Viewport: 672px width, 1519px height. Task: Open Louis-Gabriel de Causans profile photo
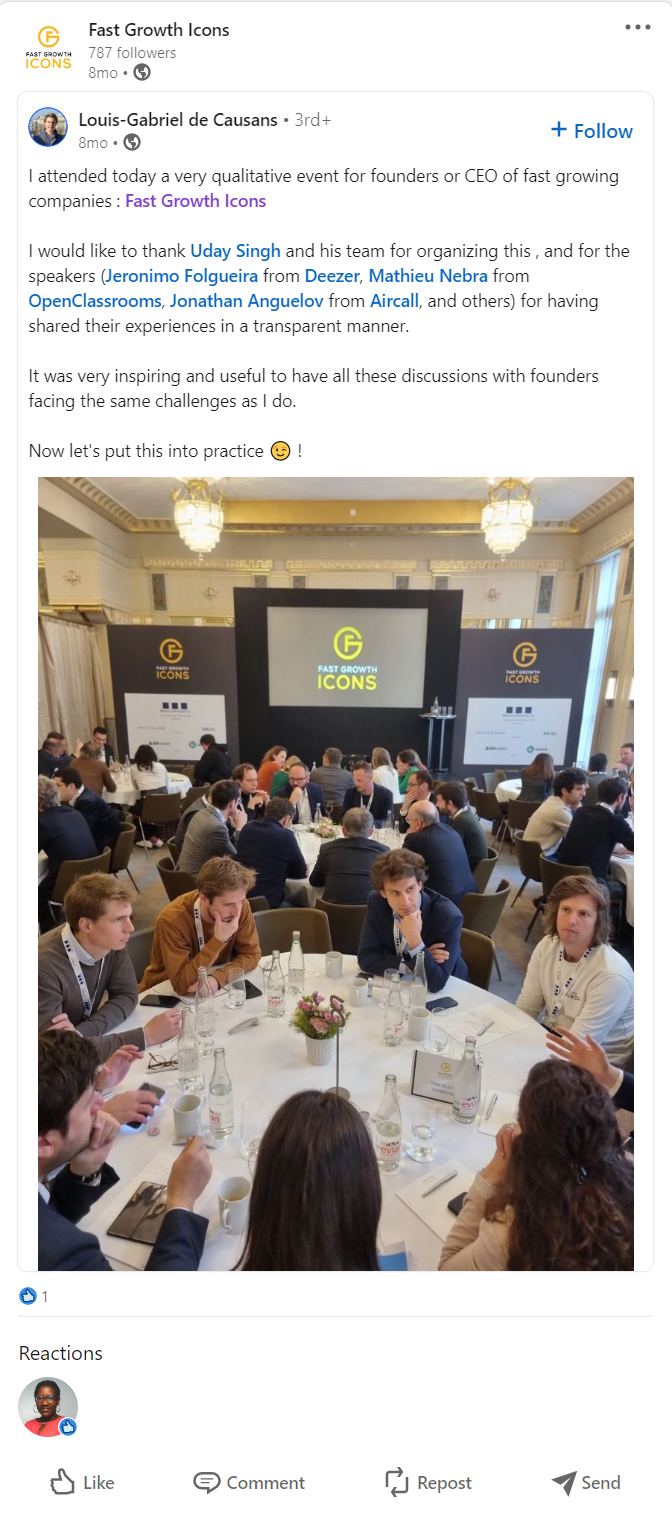pyautogui.click(x=48, y=127)
